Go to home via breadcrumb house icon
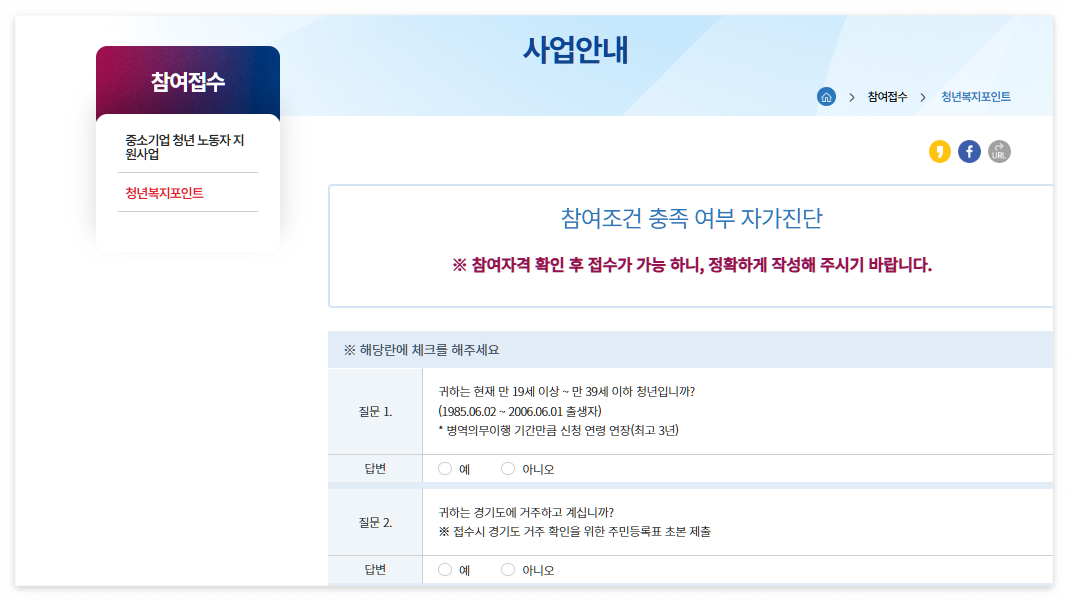This screenshot has width=1068, height=601. (x=826, y=97)
